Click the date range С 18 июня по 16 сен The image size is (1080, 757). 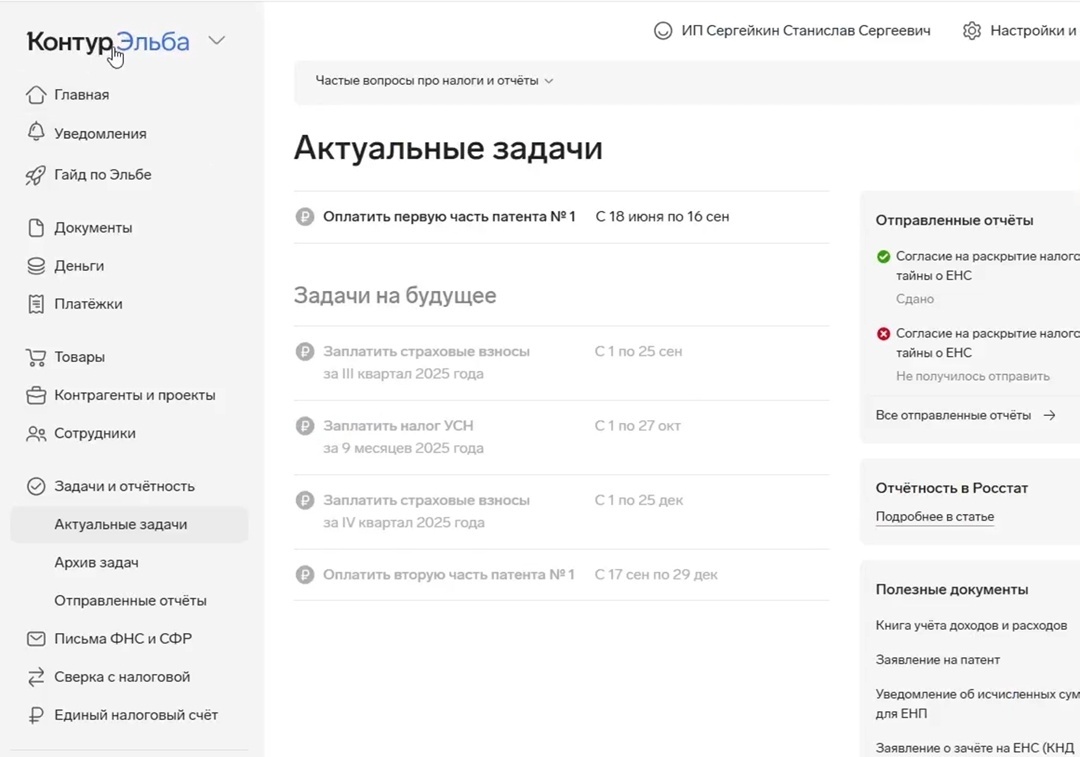(x=662, y=216)
